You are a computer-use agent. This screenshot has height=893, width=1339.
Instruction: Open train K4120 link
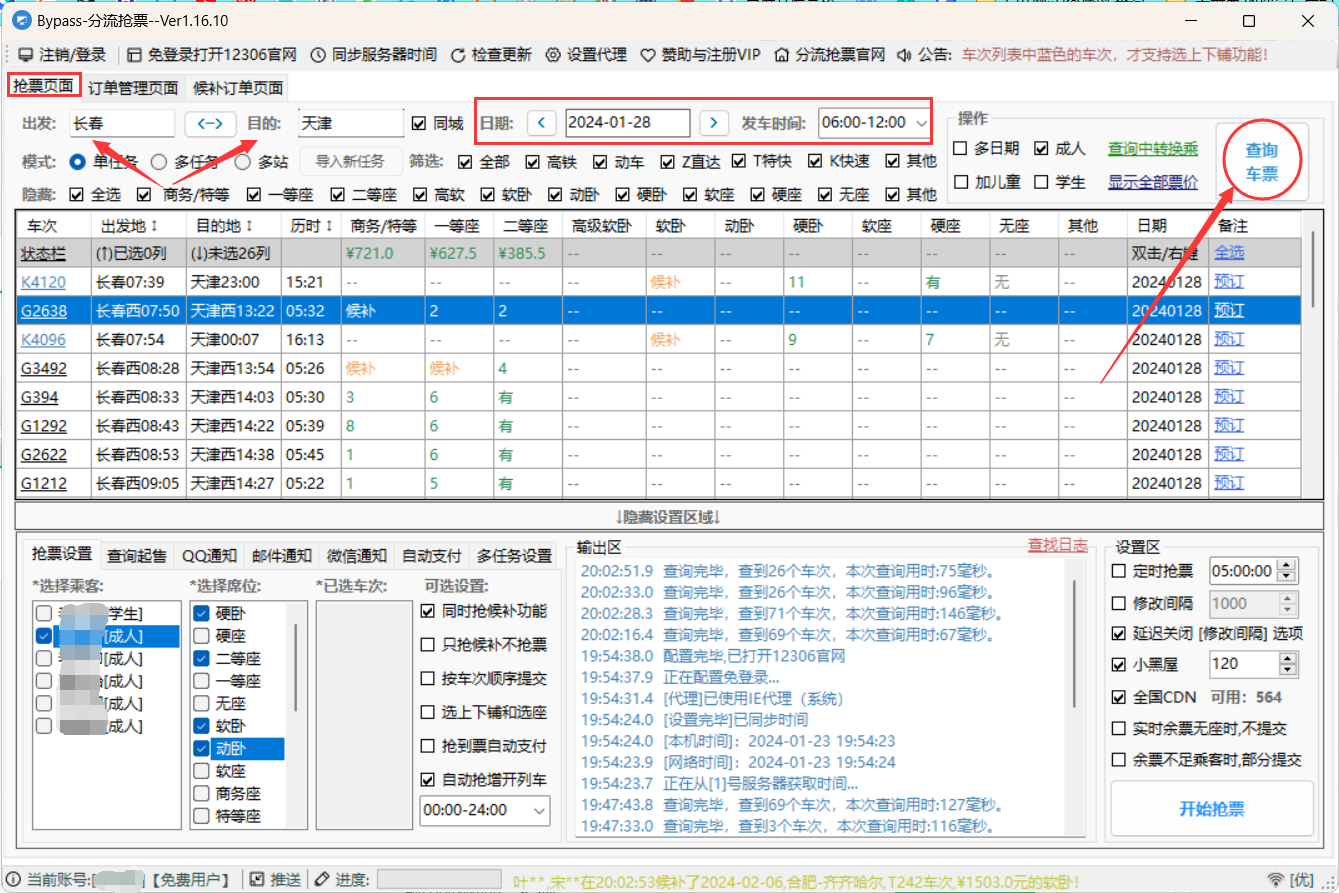(x=44, y=283)
